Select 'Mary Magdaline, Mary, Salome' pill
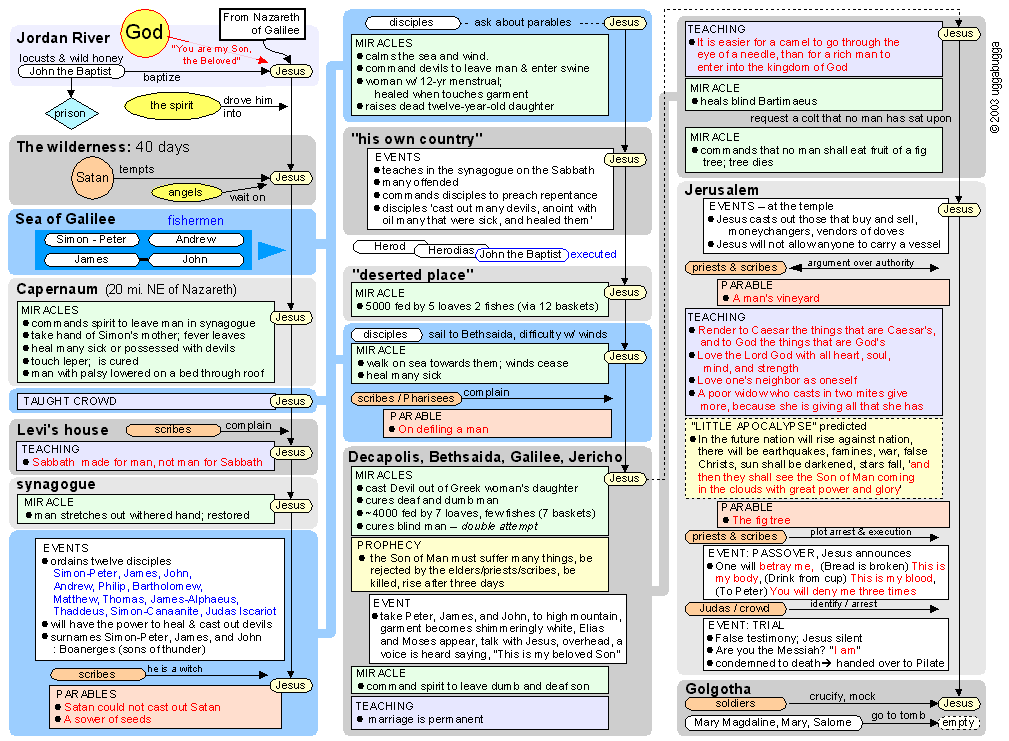 (x=773, y=723)
